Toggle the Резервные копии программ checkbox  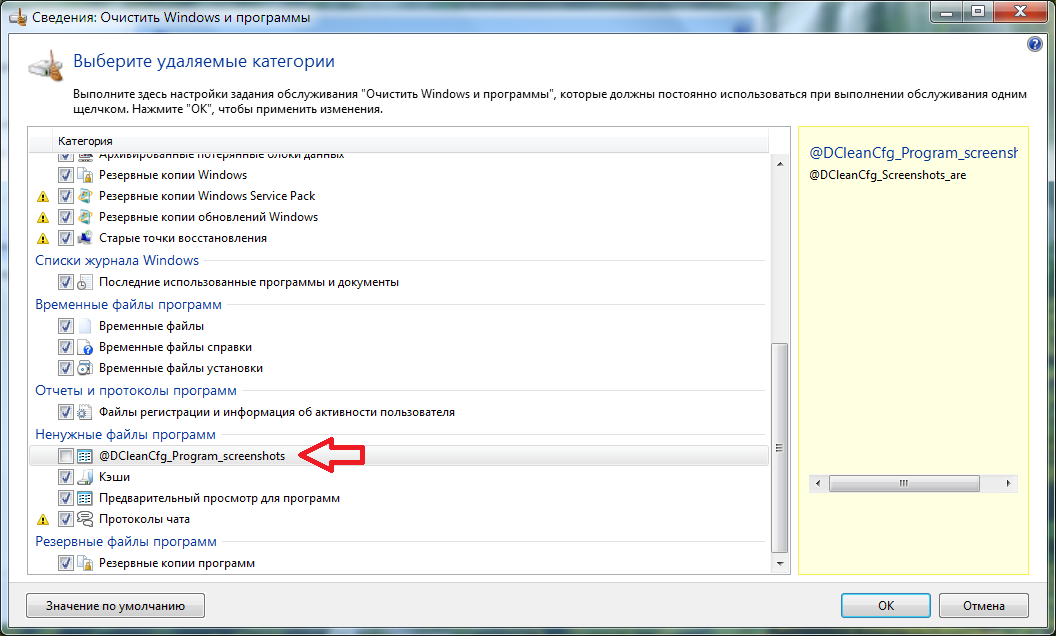66,563
